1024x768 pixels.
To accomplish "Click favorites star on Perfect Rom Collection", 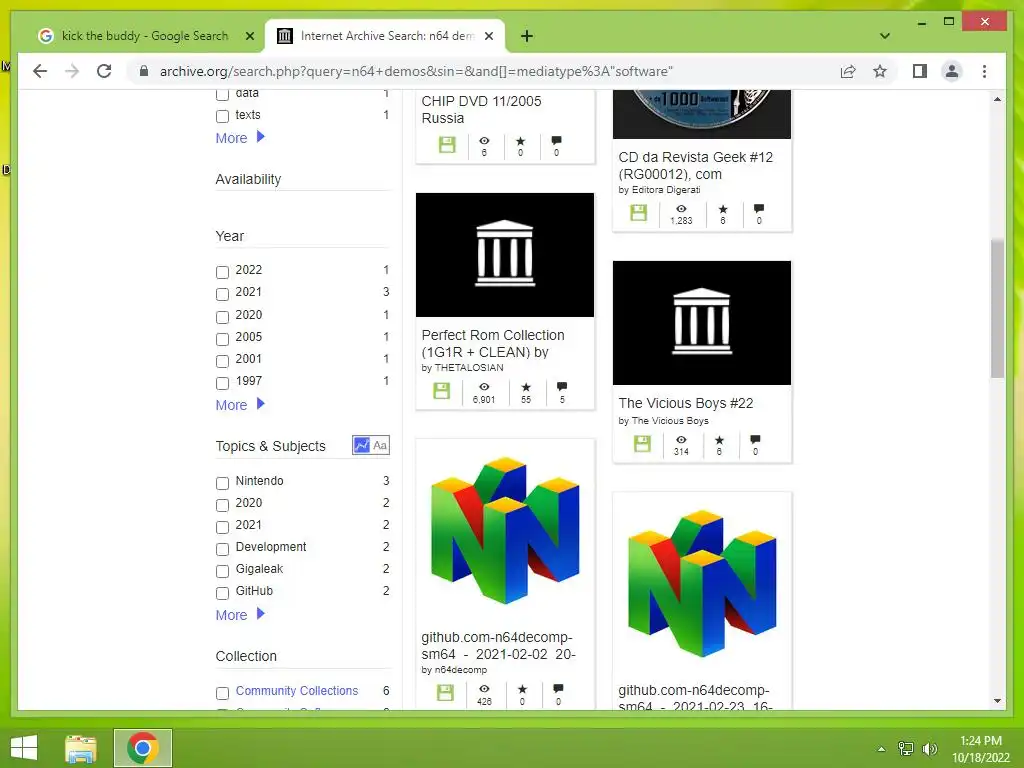I will [x=526, y=387].
